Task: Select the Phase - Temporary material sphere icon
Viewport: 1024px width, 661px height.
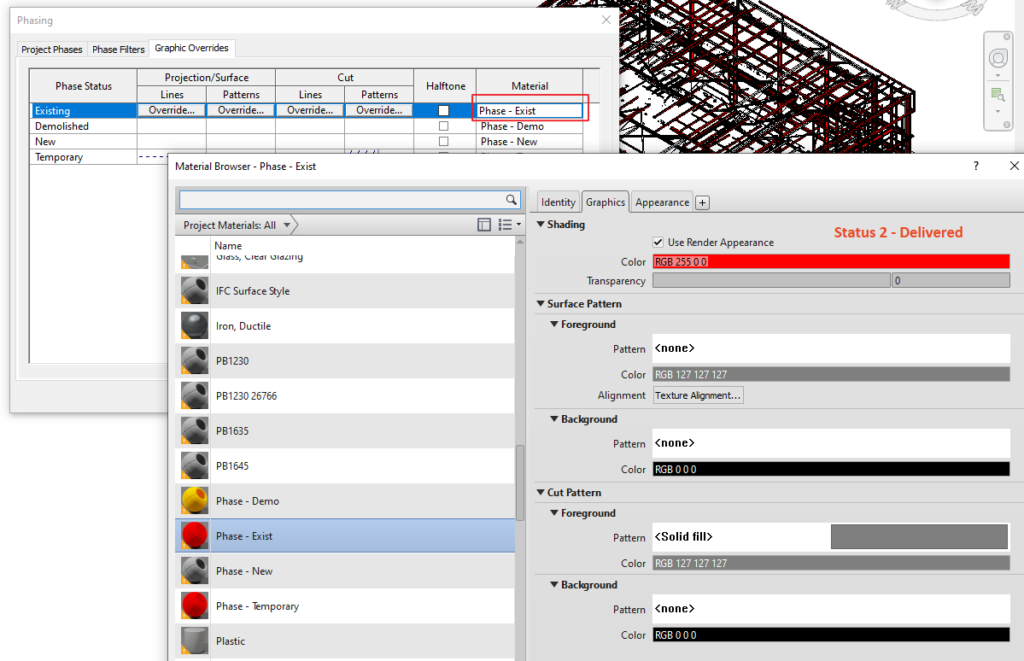Action: tap(192, 605)
